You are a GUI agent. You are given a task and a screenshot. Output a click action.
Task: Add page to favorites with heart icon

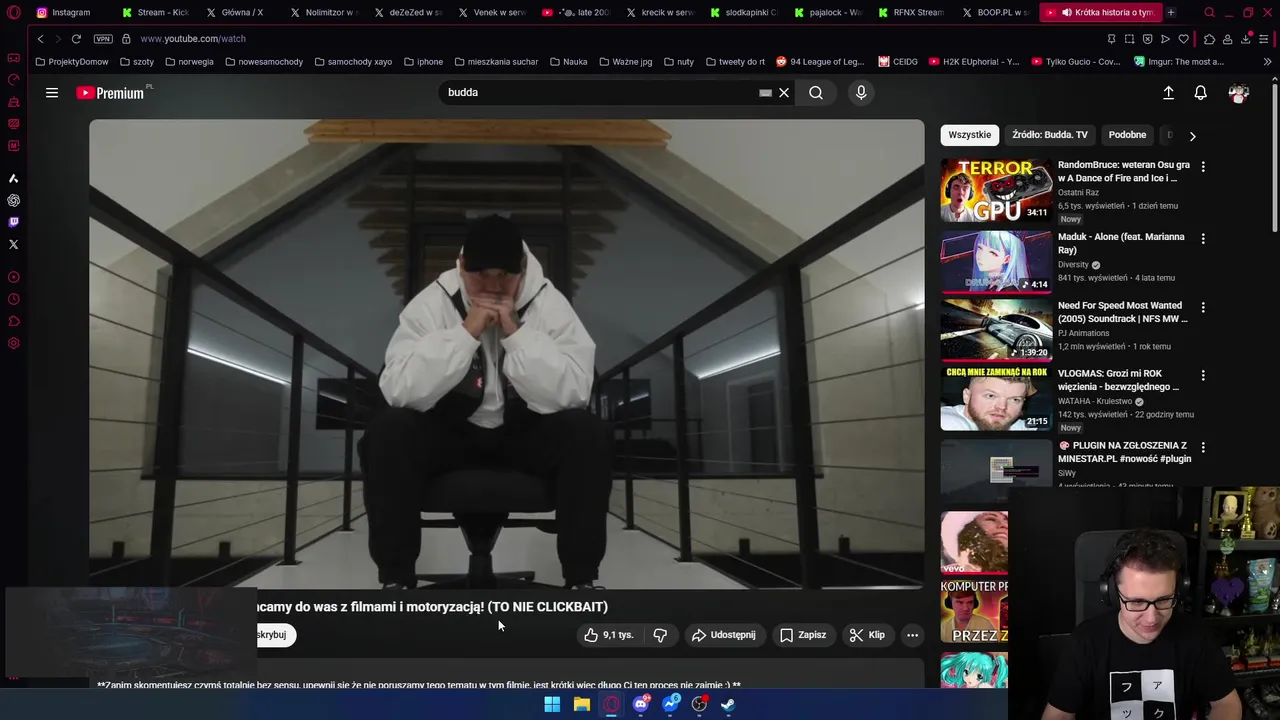point(1183,39)
